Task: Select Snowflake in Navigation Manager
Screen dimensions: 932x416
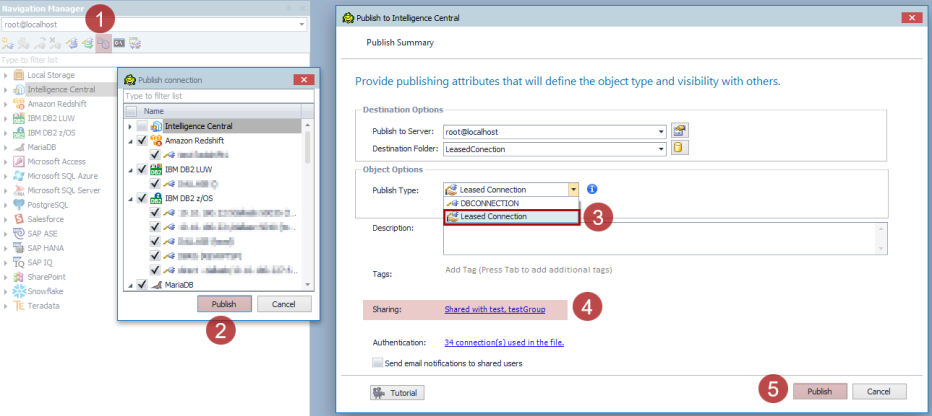Action: click(x=45, y=291)
